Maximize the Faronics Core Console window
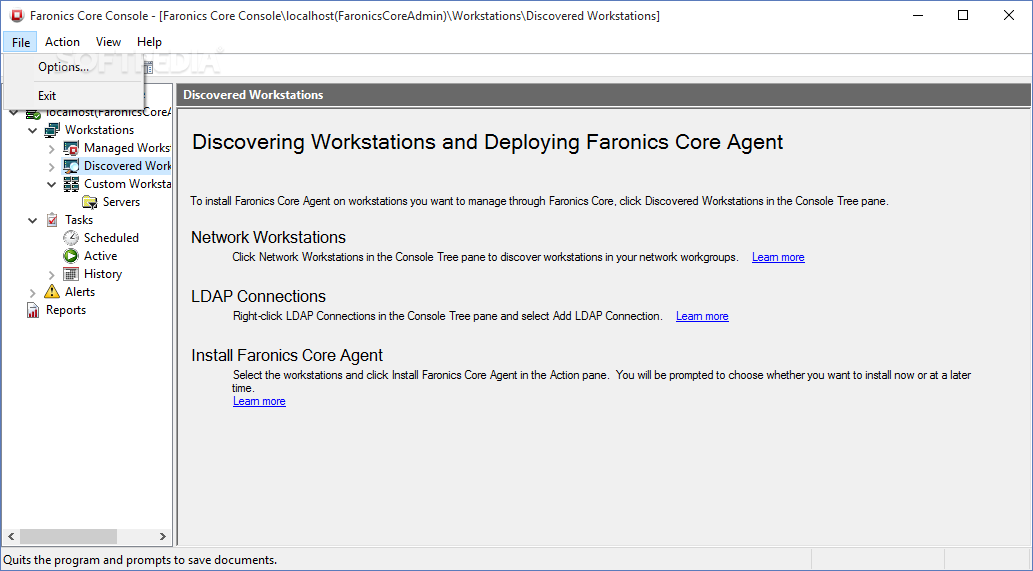Image resolution: width=1033 pixels, height=571 pixels. coord(963,15)
